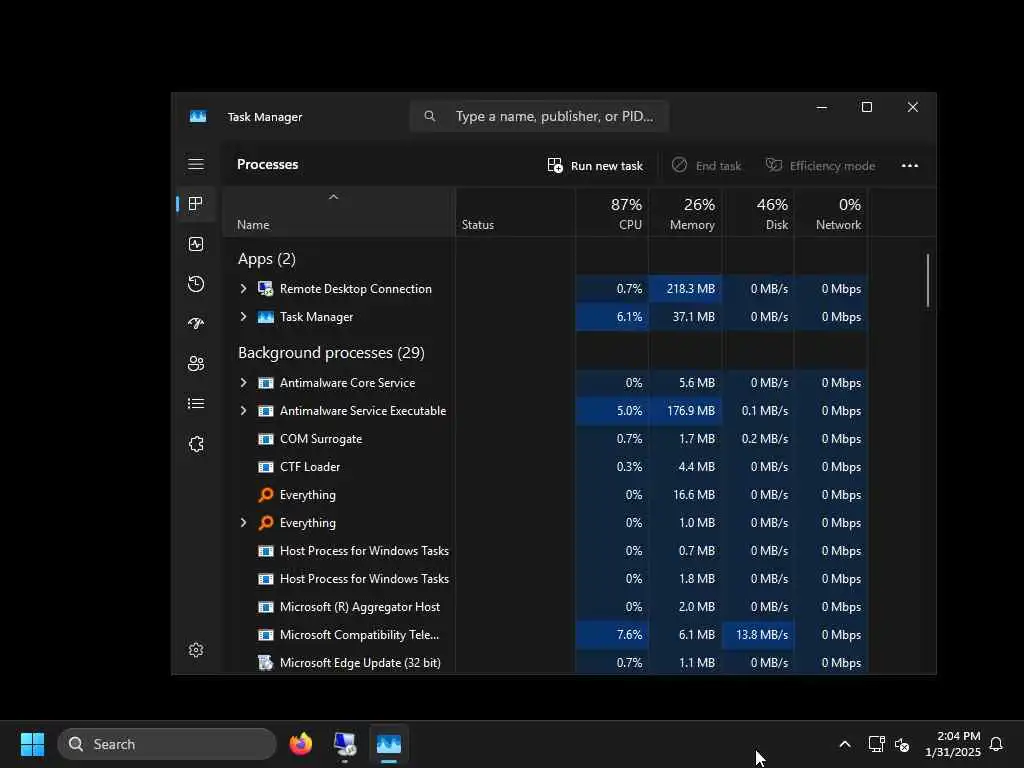Open the Performance page icon in sidebar

(x=196, y=244)
